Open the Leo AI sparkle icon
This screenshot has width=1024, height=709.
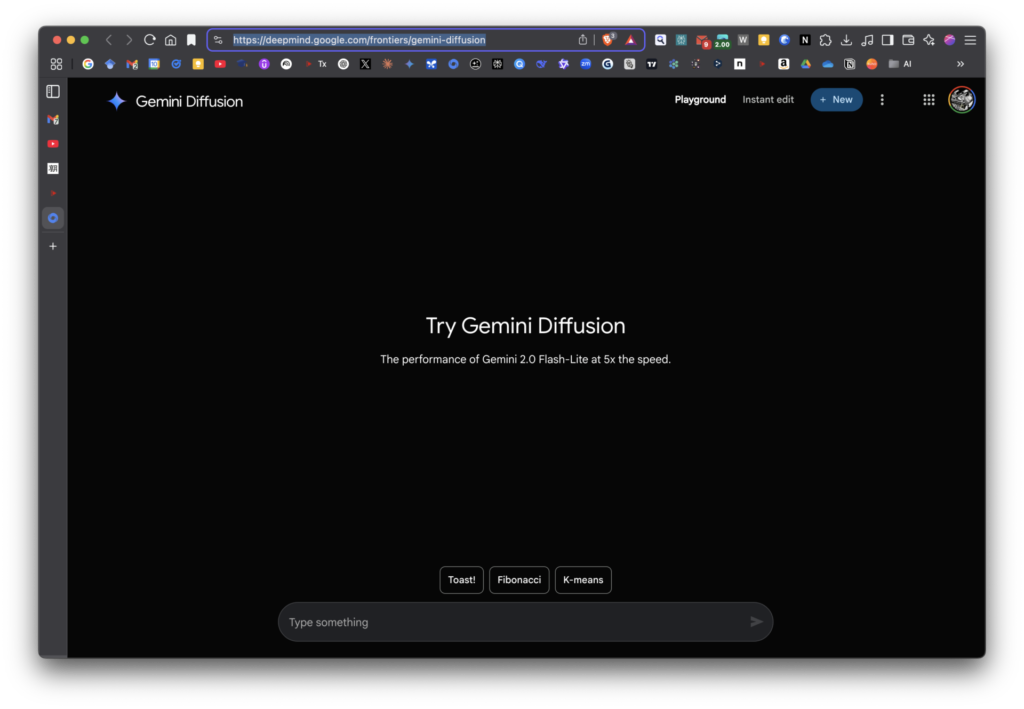[x=929, y=40]
